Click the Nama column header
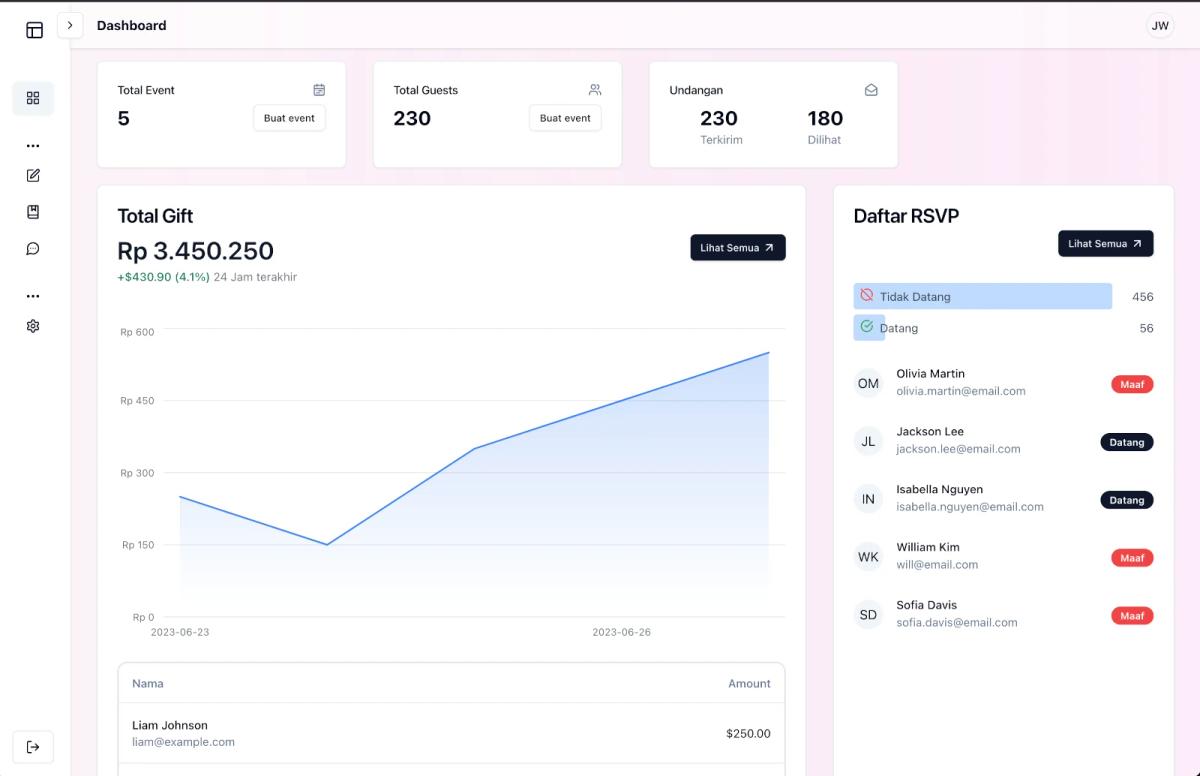The image size is (1200, 776). pos(148,683)
